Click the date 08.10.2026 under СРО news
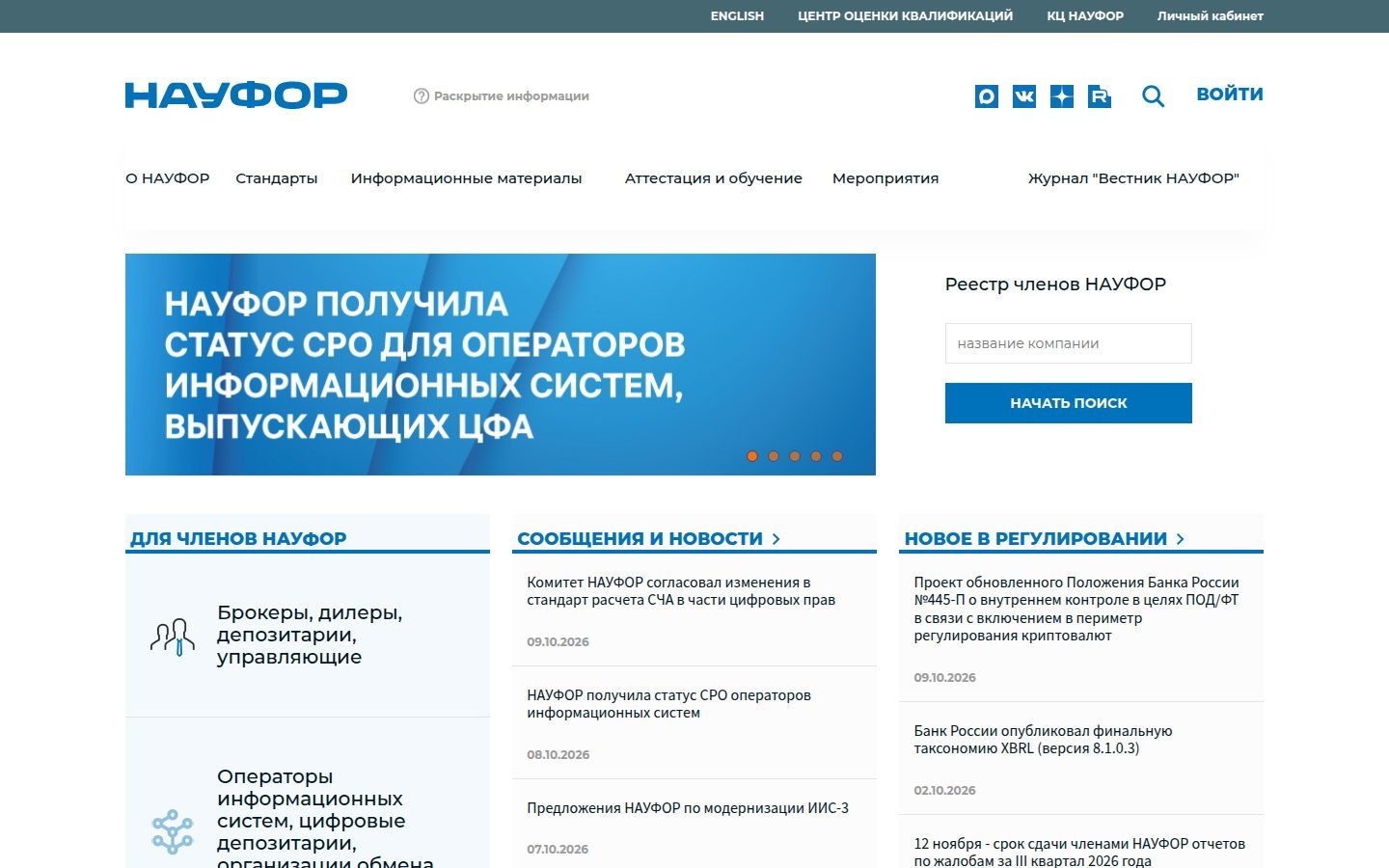The width and height of the screenshot is (1389, 868). point(558,755)
